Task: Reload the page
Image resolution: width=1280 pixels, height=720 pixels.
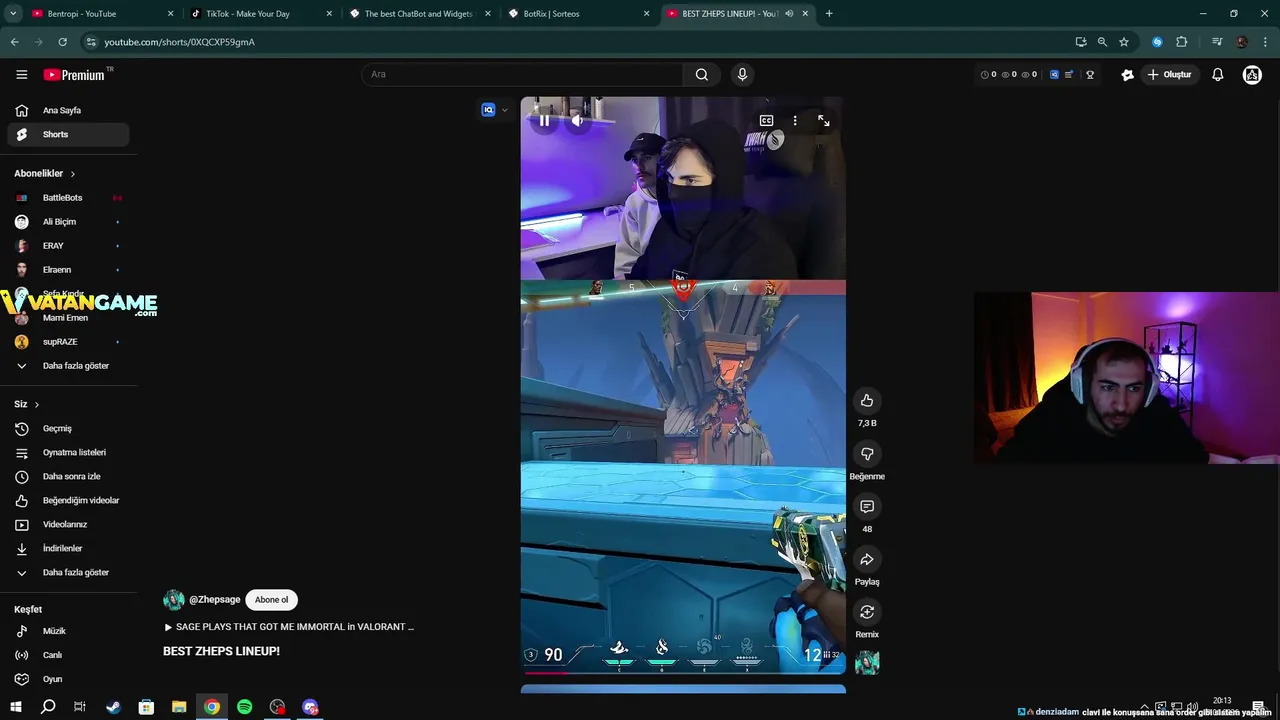Action: [x=62, y=42]
